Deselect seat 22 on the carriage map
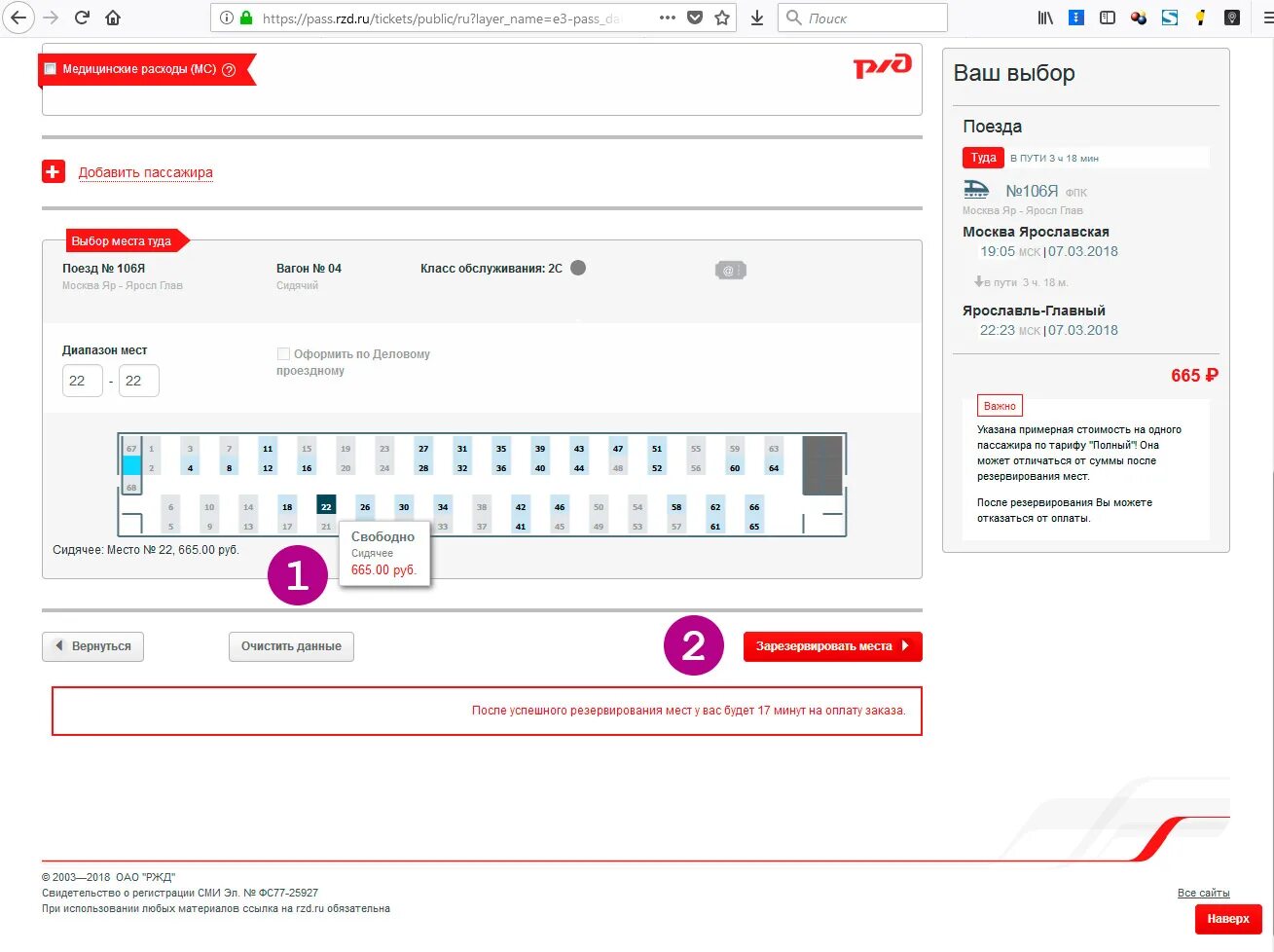 [x=325, y=506]
